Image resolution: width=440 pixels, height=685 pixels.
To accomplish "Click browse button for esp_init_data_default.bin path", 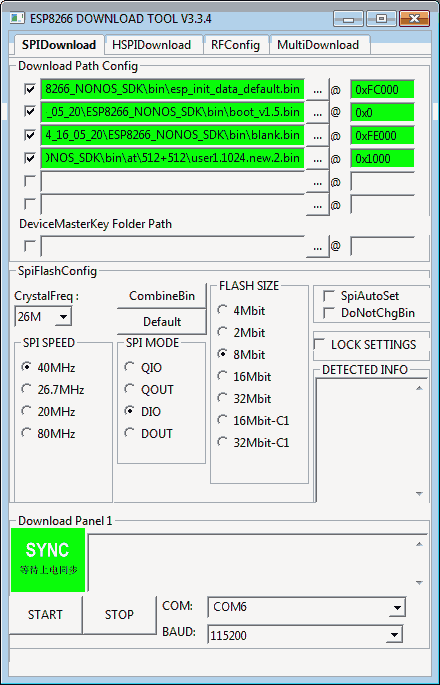I will (x=317, y=90).
